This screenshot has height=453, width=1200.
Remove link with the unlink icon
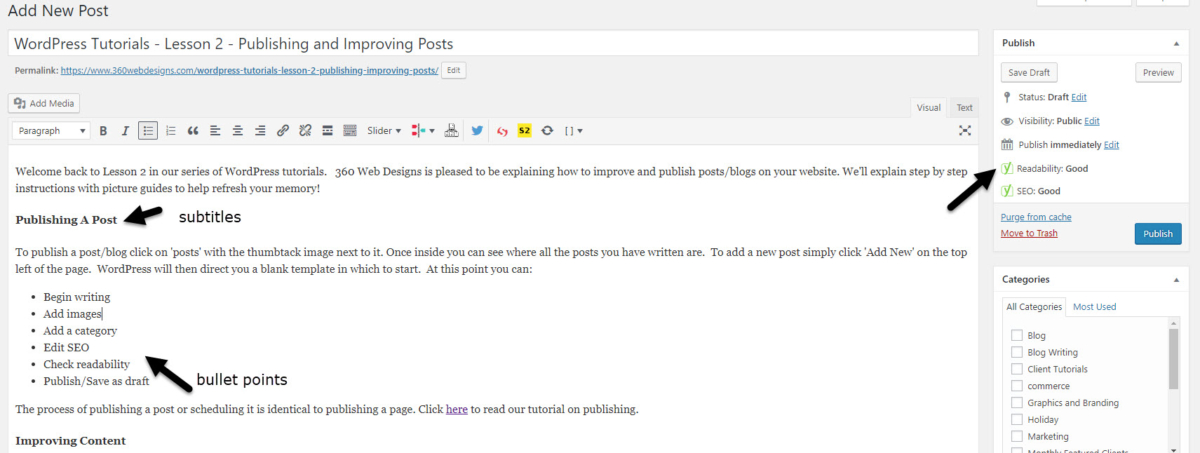(x=305, y=130)
